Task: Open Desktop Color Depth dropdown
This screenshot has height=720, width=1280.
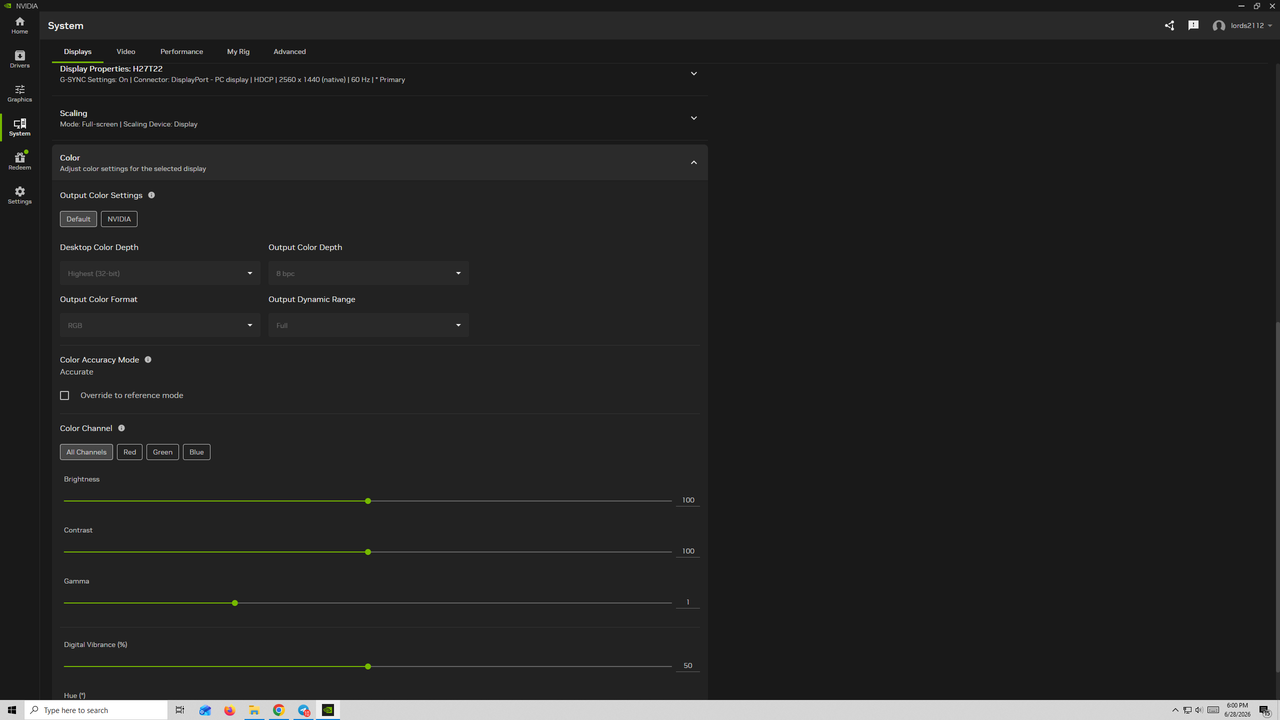Action: [x=160, y=273]
